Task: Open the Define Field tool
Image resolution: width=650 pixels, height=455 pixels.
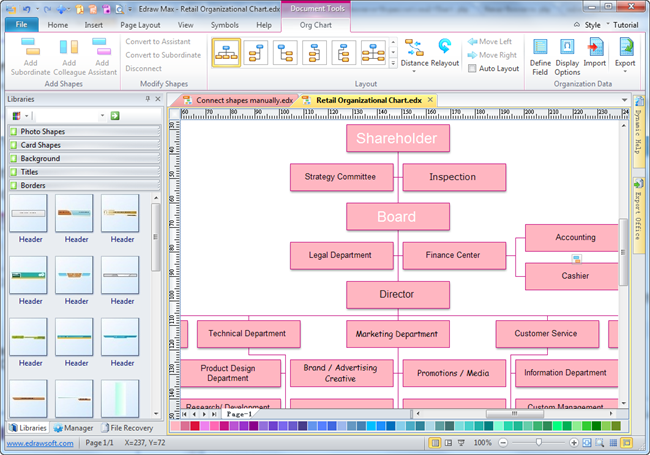Action: (540, 57)
